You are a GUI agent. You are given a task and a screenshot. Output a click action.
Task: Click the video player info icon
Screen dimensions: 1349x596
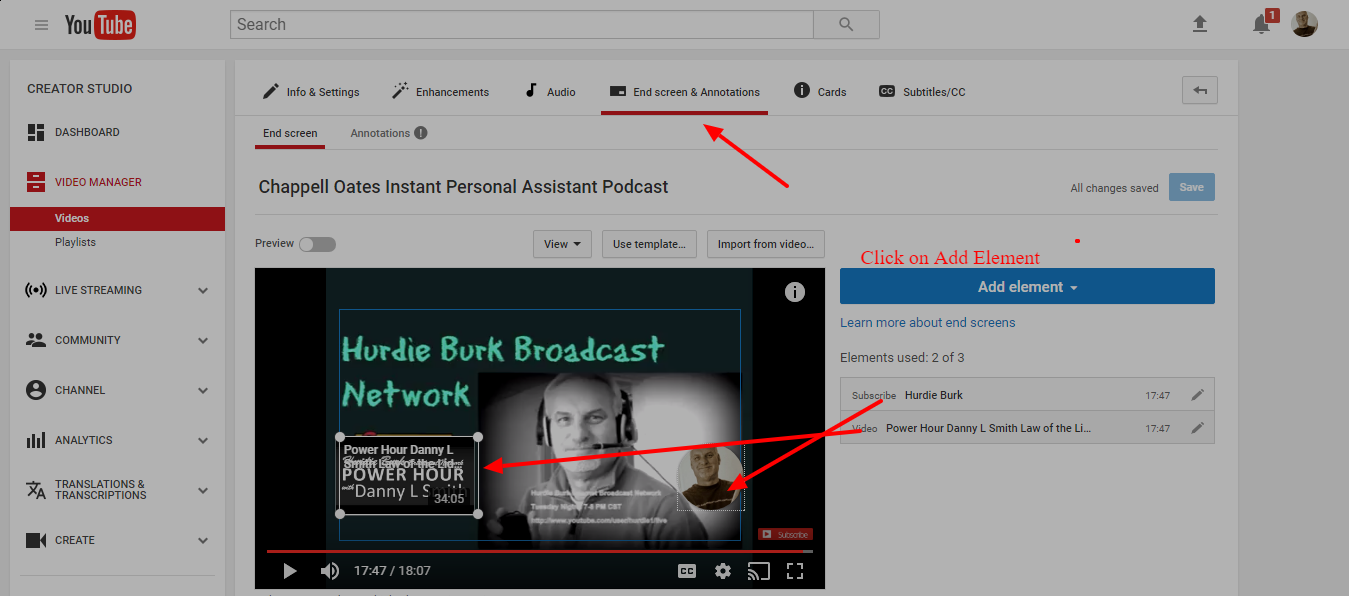click(x=794, y=292)
